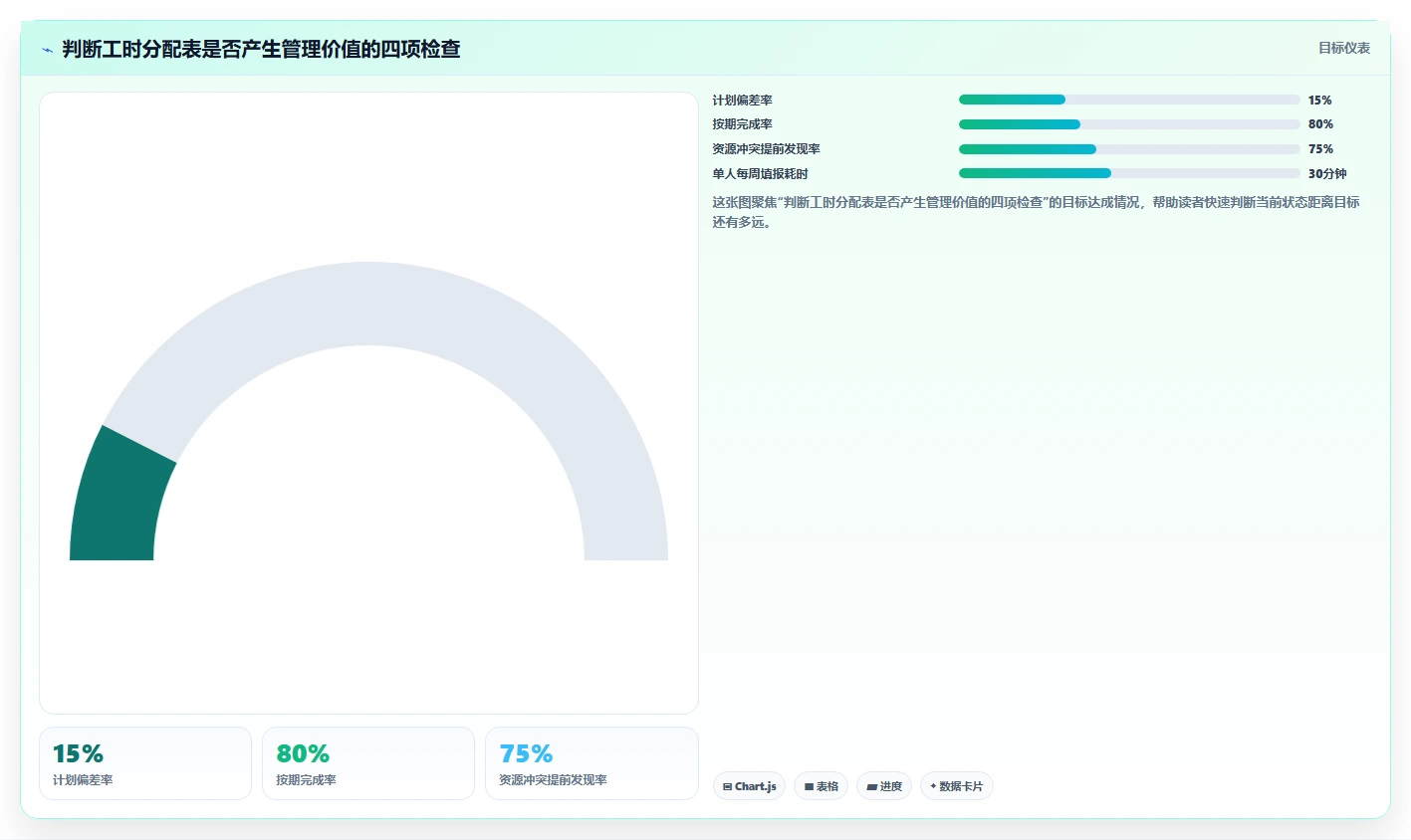This screenshot has height=840, width=1411.
Task: Click the description paragraph starting 这张图聚焦
Action: click(1036, 212)
